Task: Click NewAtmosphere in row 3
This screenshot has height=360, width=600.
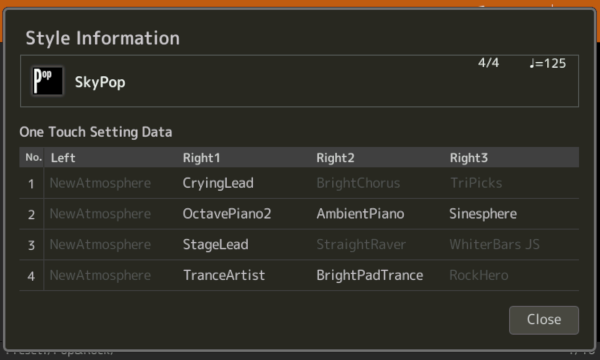Action: point(100,244)
